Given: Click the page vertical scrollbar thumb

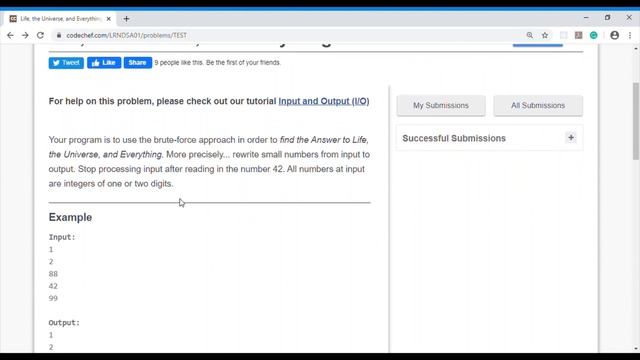Looking at the screenshot, I should (x=636, y=121).
